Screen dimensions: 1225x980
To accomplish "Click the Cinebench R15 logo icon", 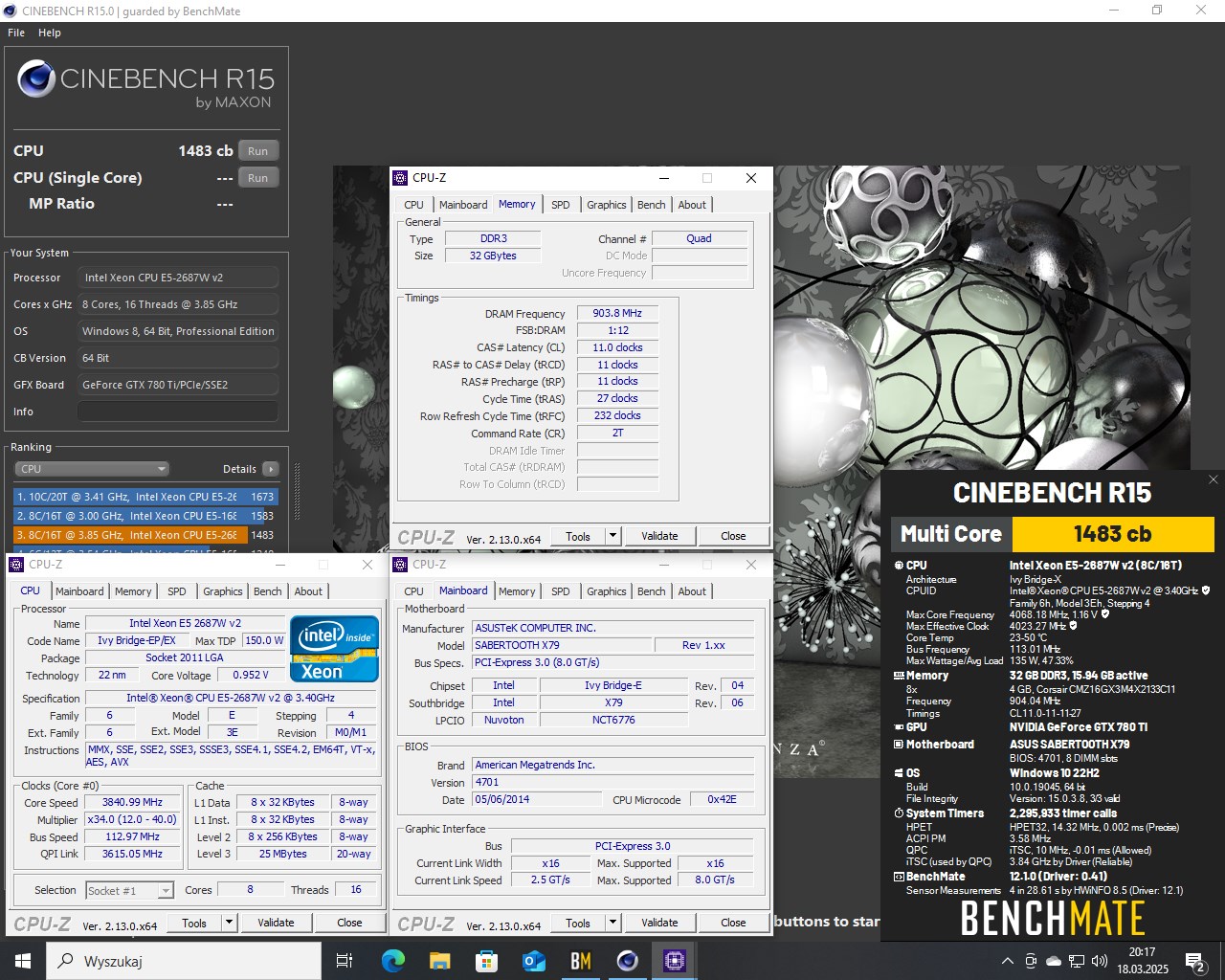I will coord(36,79).
